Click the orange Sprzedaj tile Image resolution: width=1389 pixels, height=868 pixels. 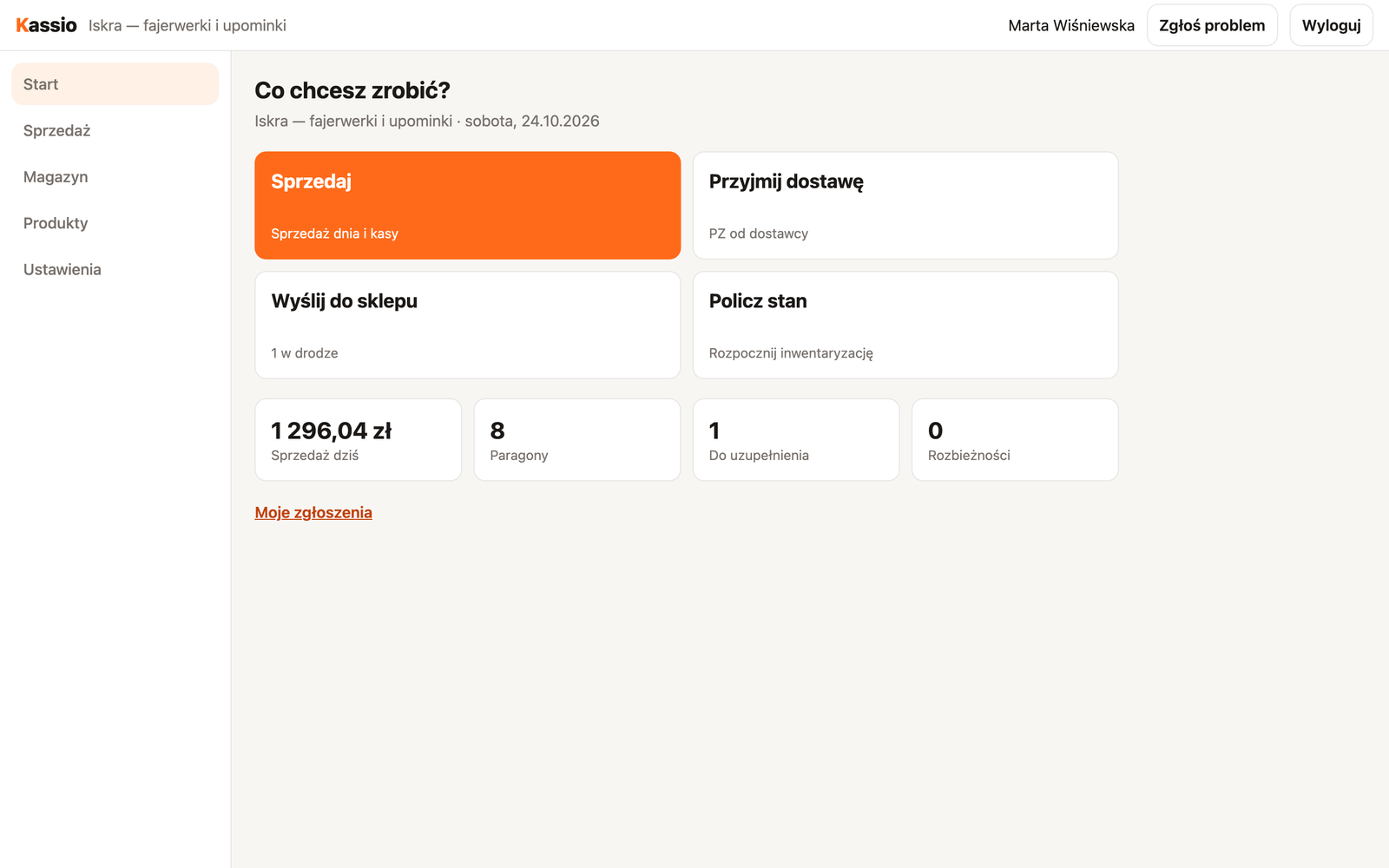click(467, 206)
